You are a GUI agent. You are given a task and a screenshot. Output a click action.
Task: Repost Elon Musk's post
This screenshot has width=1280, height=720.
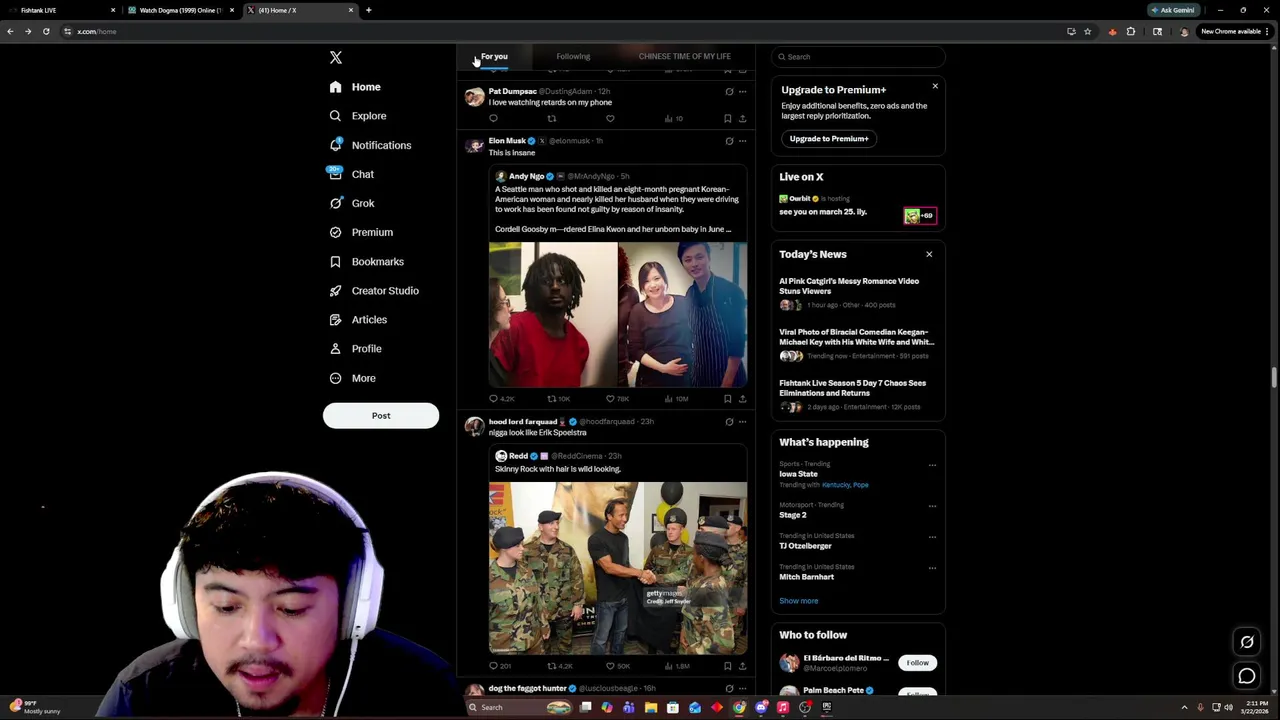click(x=551, y=399)
